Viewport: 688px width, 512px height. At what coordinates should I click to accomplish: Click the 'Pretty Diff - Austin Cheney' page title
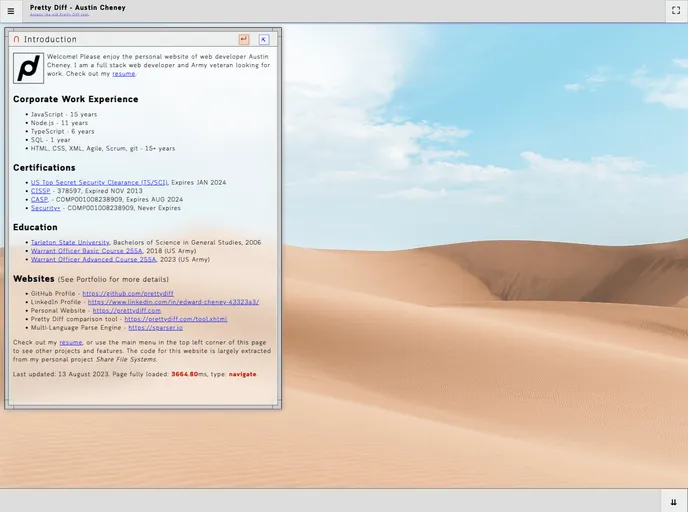point(78,7)
